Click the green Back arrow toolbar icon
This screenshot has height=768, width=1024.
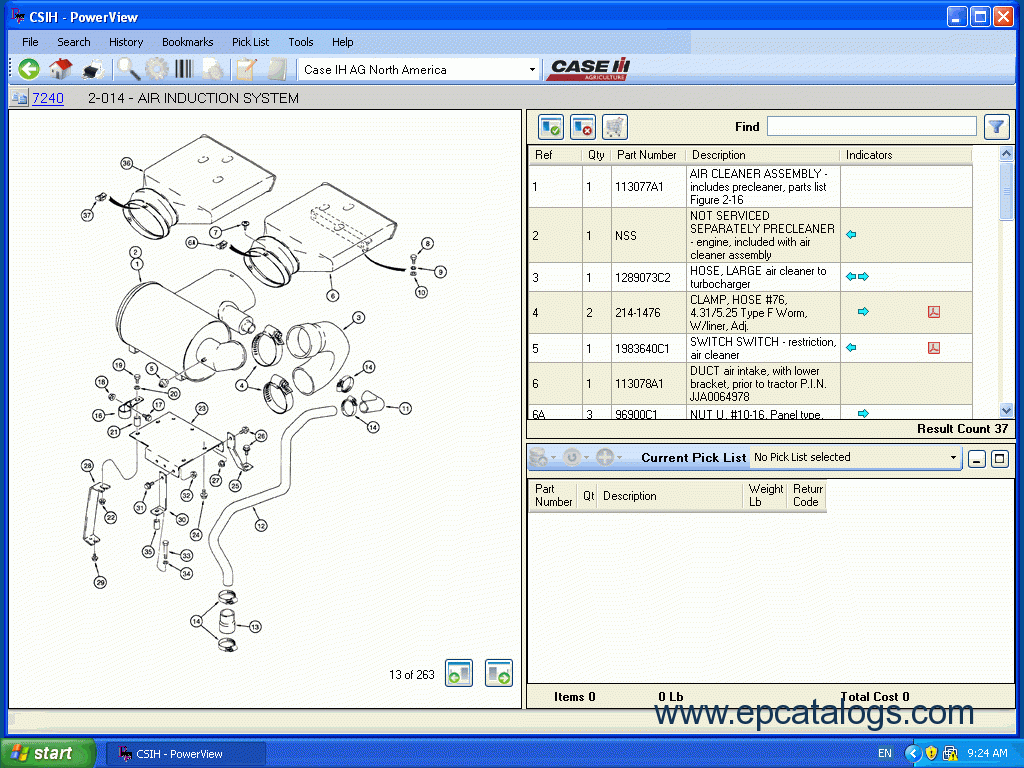coord(29,69)
